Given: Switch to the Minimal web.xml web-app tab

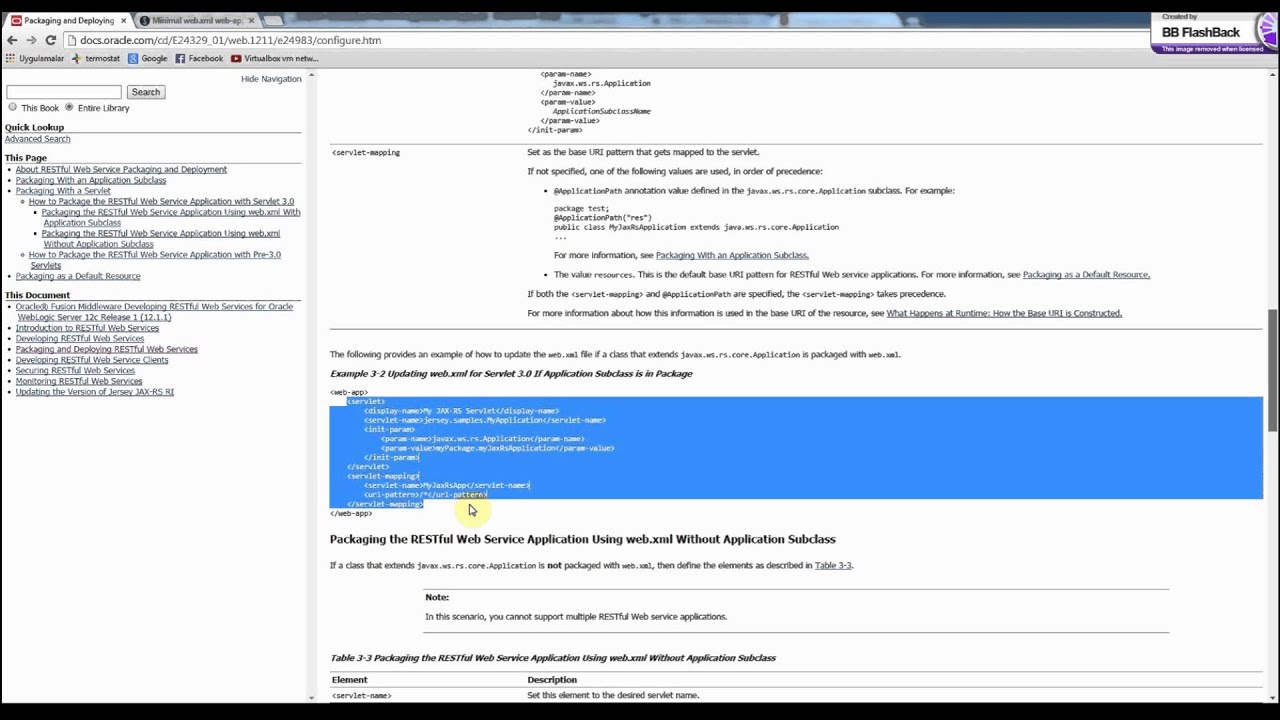Looking at the screenshot, I should 197,20.
